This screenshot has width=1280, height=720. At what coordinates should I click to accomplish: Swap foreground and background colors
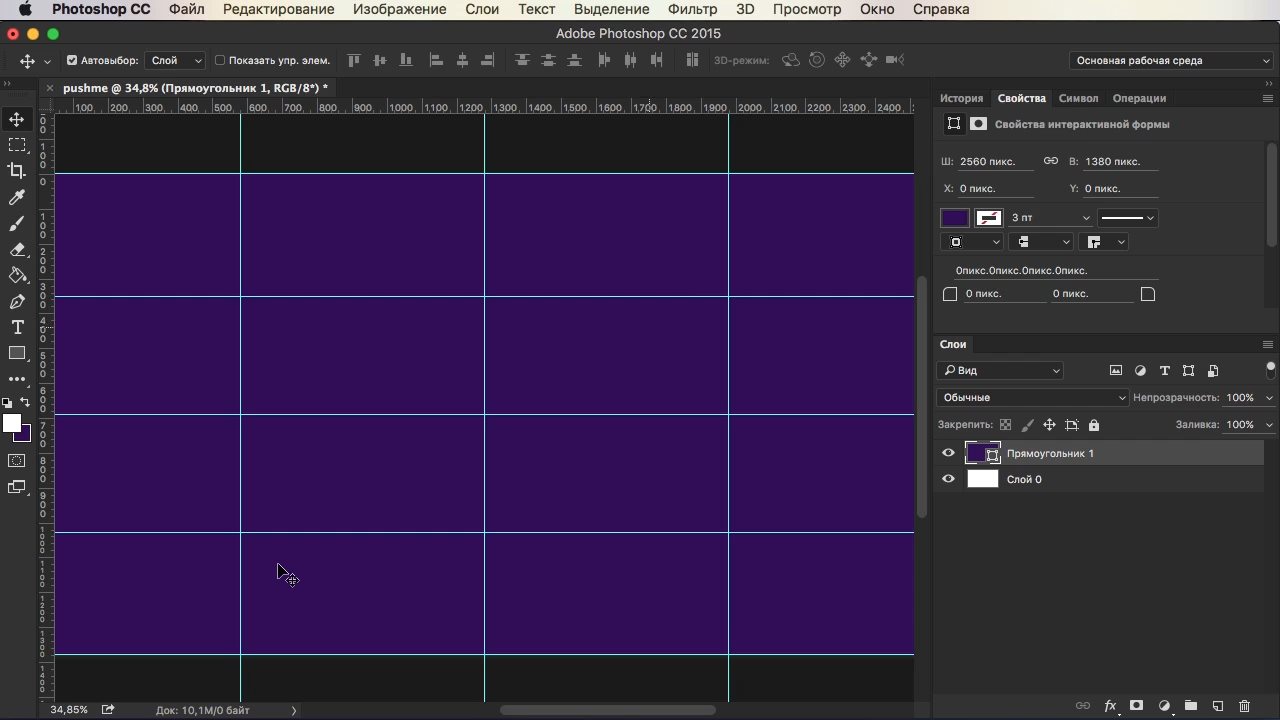point(25,403)
